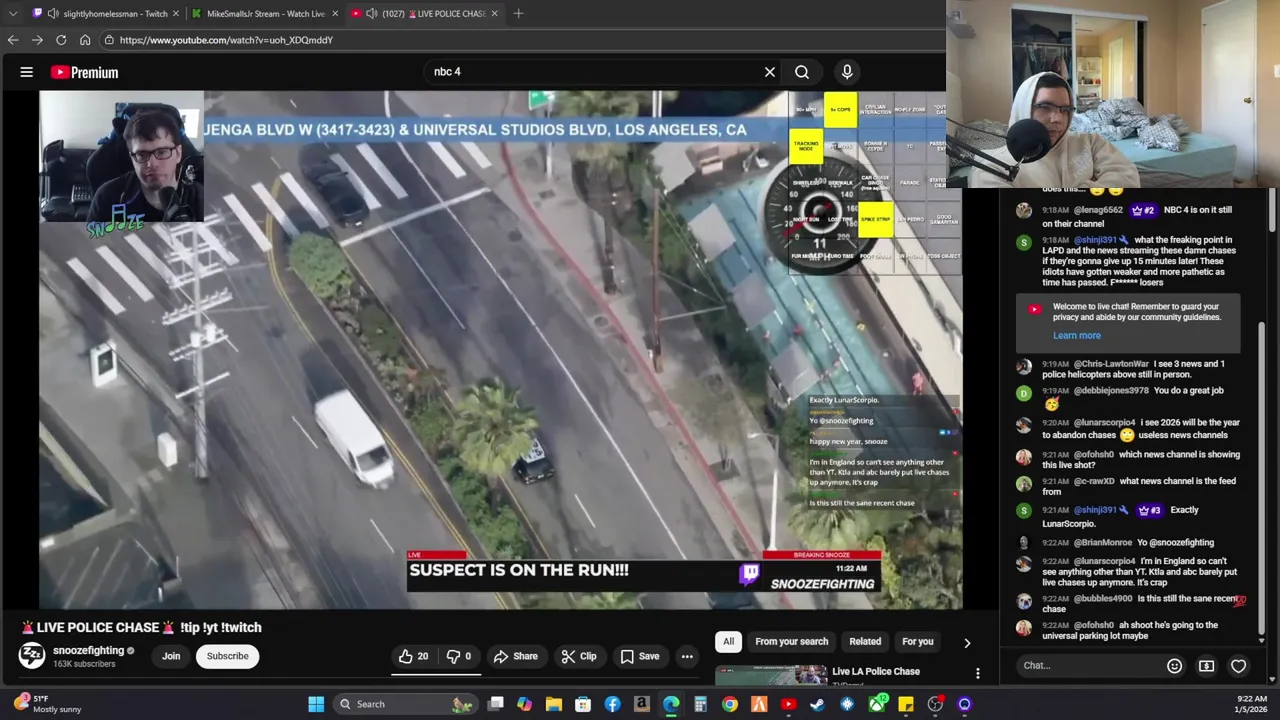Subscribe to snoozefighting
1280x720 pixels.
point(227,656)
